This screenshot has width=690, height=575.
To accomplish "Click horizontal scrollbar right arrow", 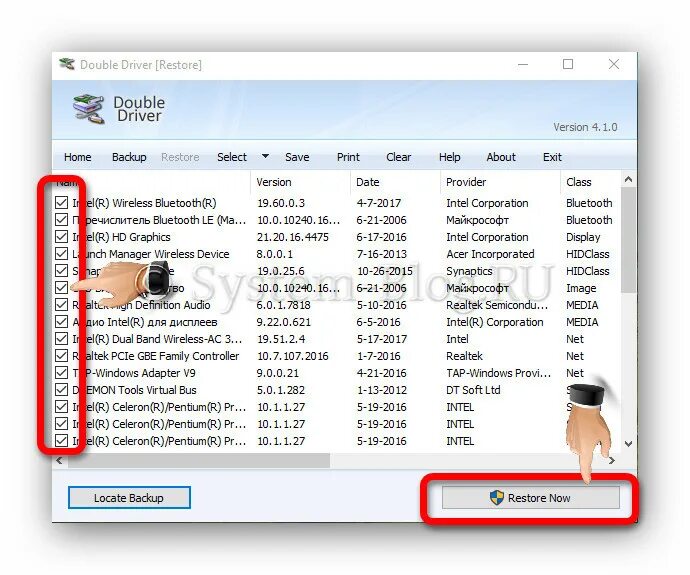I will (x=612, y=461).
